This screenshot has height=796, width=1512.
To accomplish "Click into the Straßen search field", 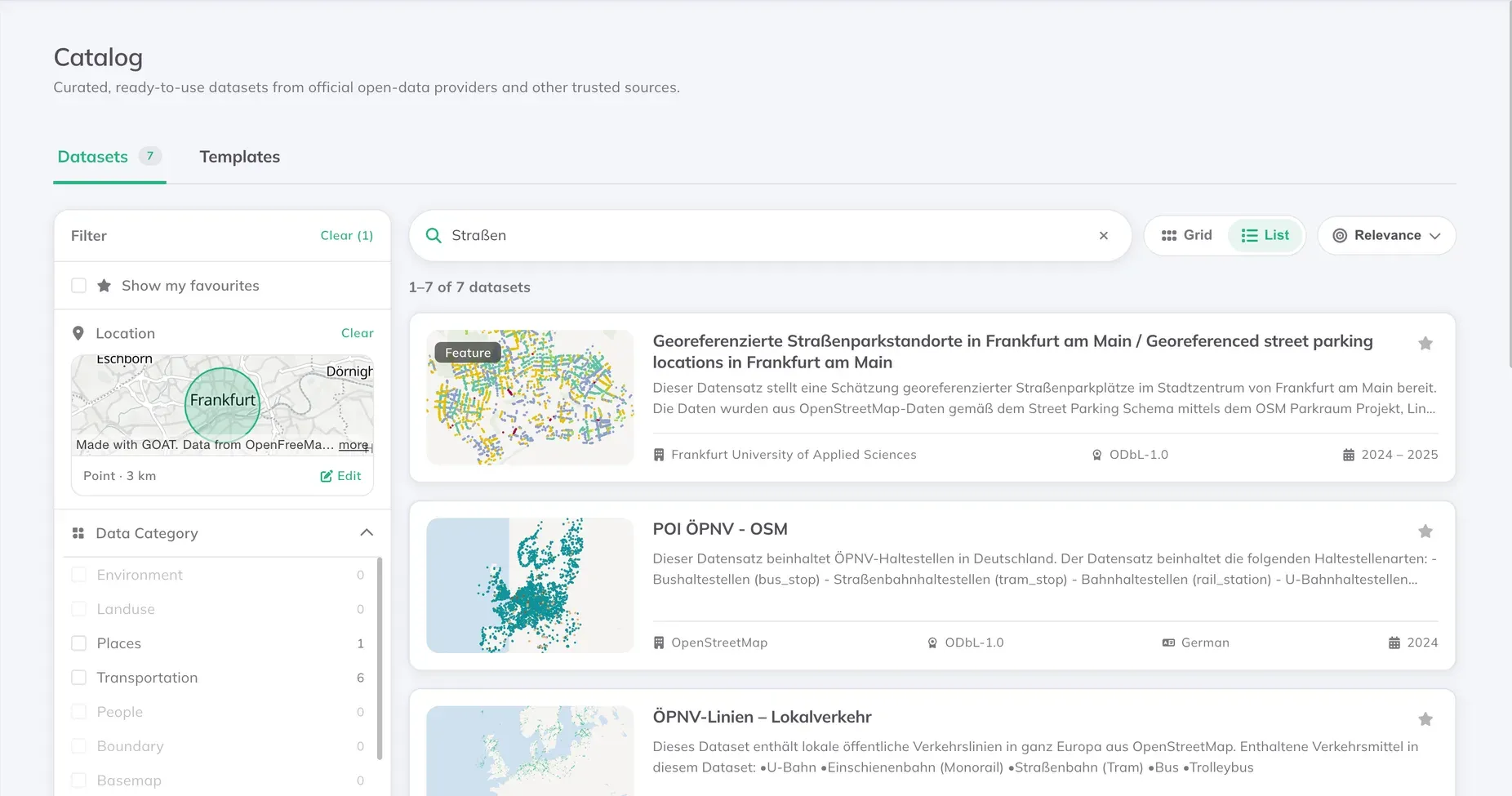I will click(x=770, y=236).
